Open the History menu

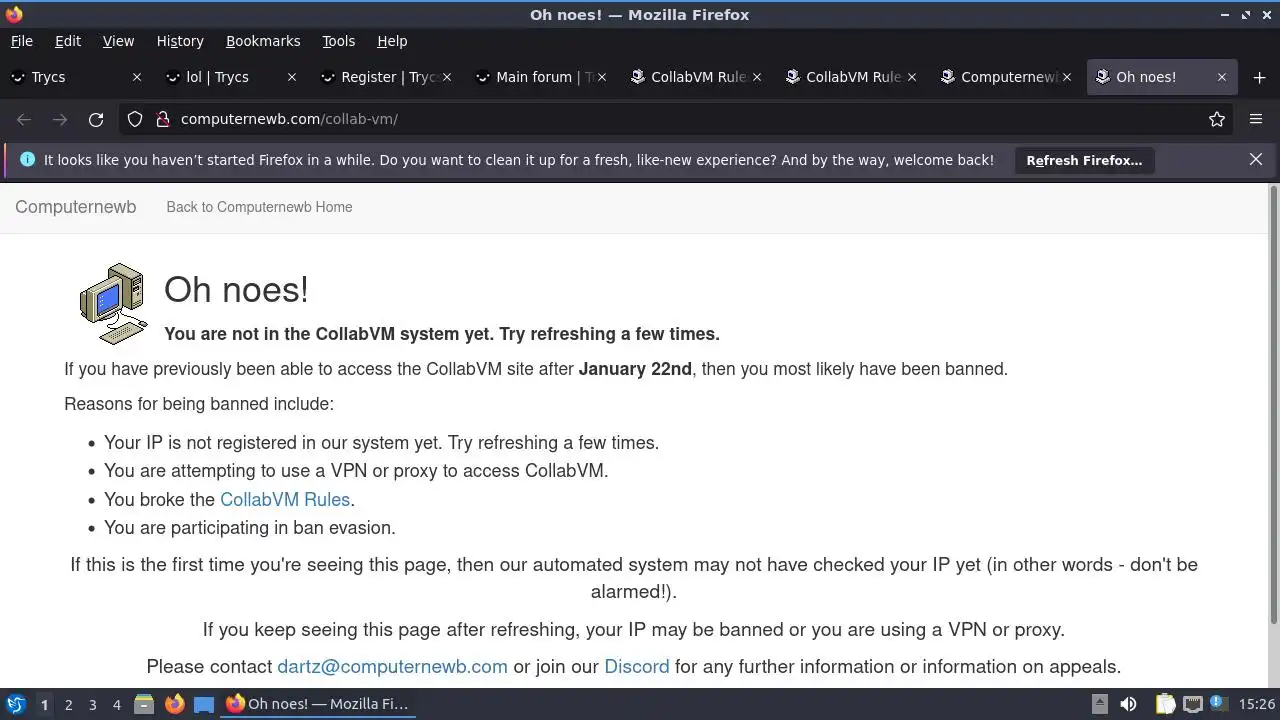point(180,41)
